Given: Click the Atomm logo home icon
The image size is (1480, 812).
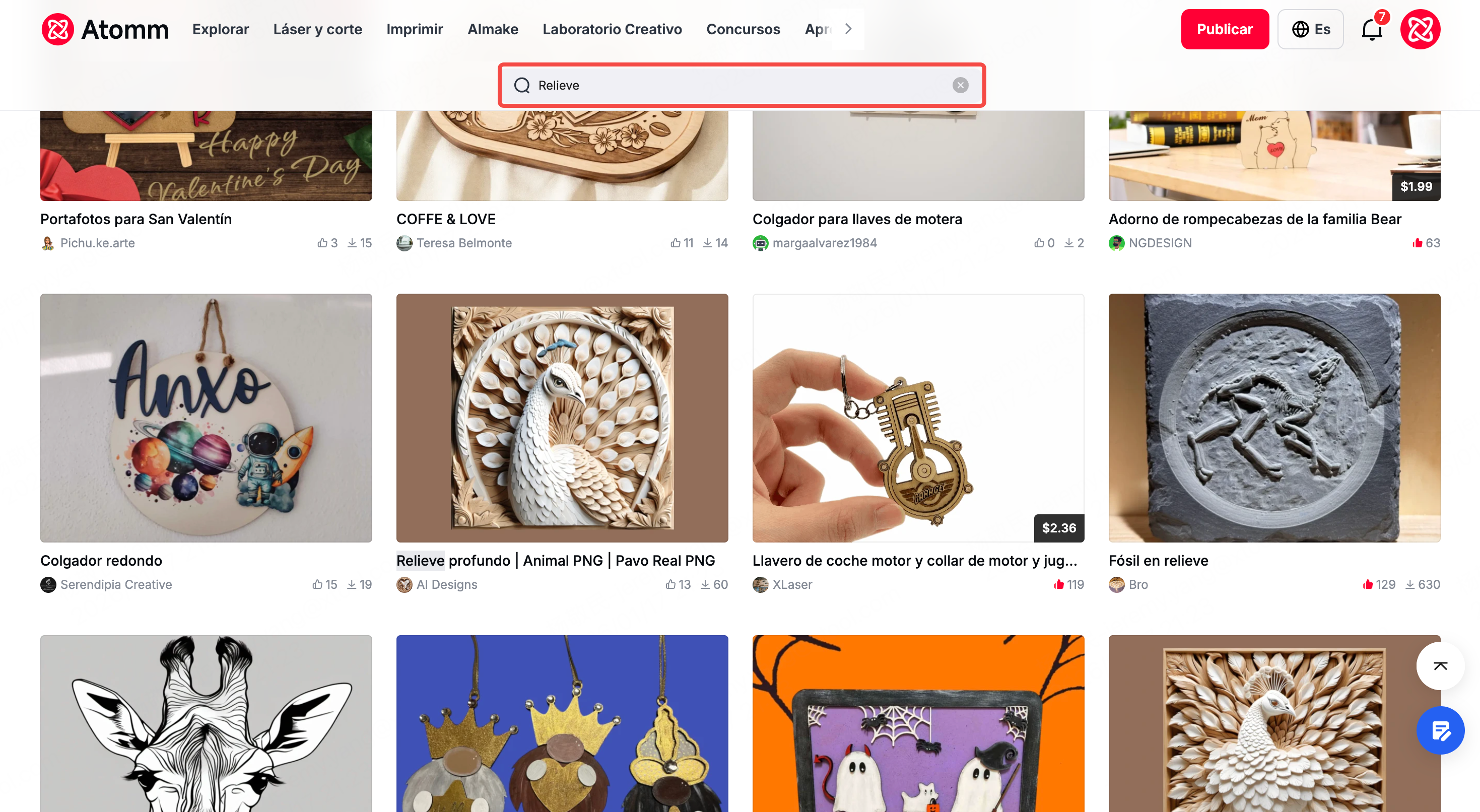Looking at the screenshot, I should click(57, 29).
